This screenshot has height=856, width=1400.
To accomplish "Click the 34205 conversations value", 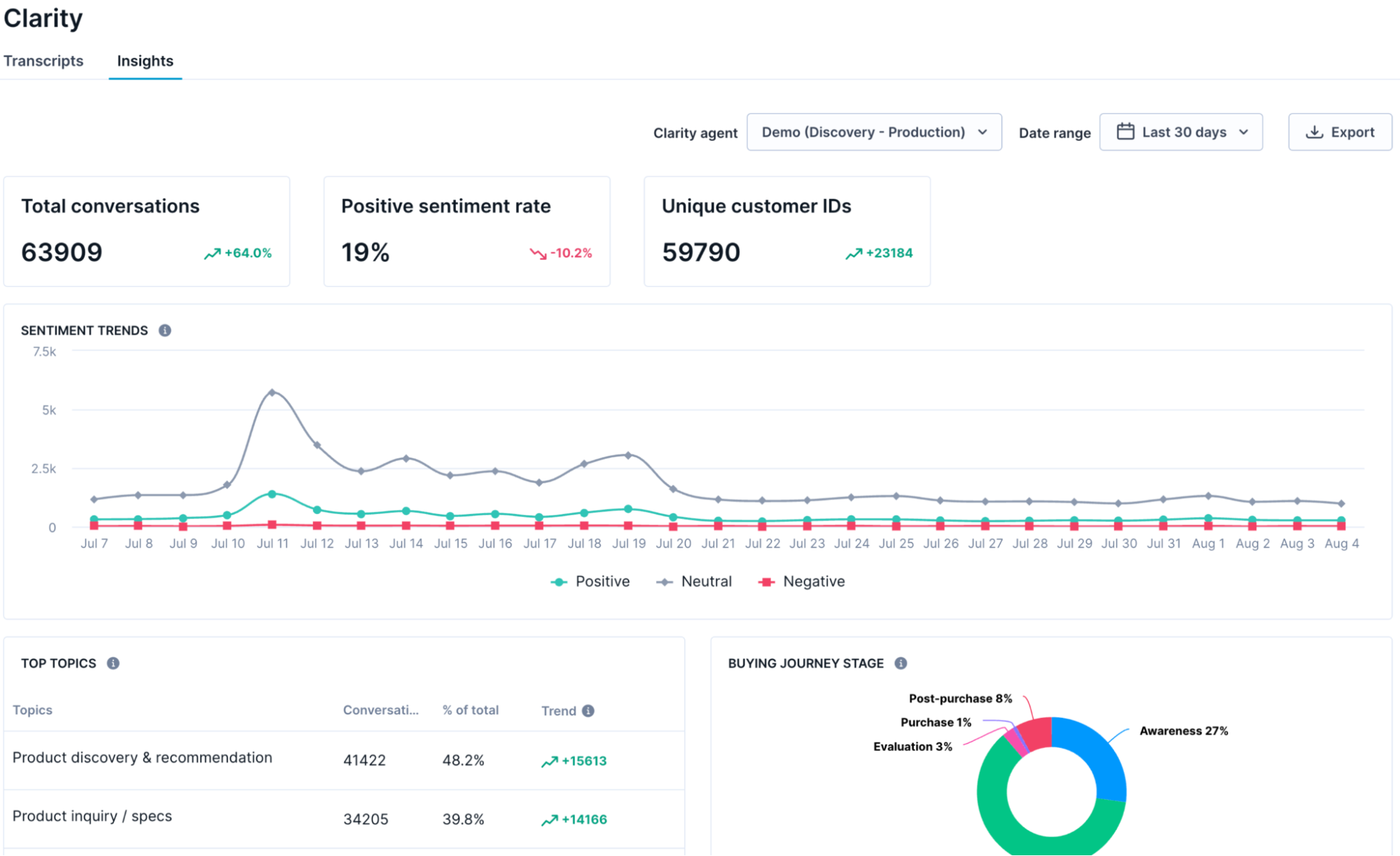I will [x=365, y=819].
